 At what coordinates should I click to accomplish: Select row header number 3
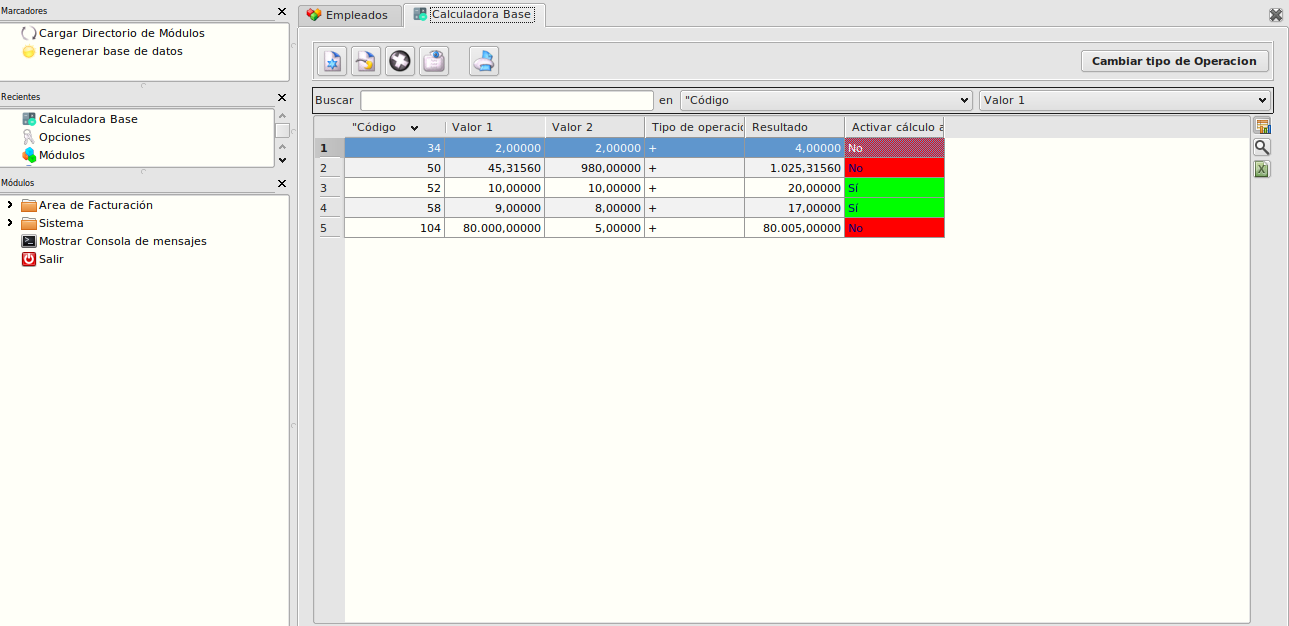pyautogui.click(x=330, y=188)
